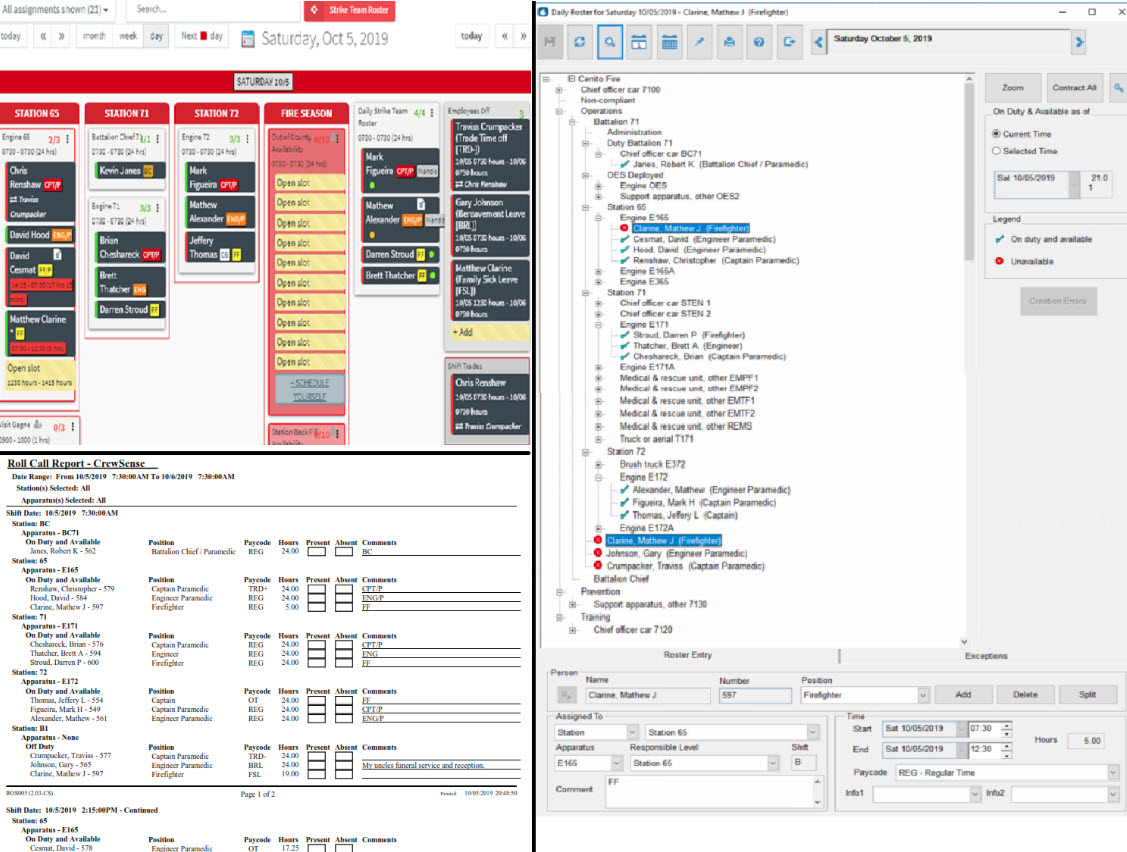The width and height of the screenshot is (1127, 852).
Task: Open the single-day calendar icon in roster toolbar
Action: [639, 42]
